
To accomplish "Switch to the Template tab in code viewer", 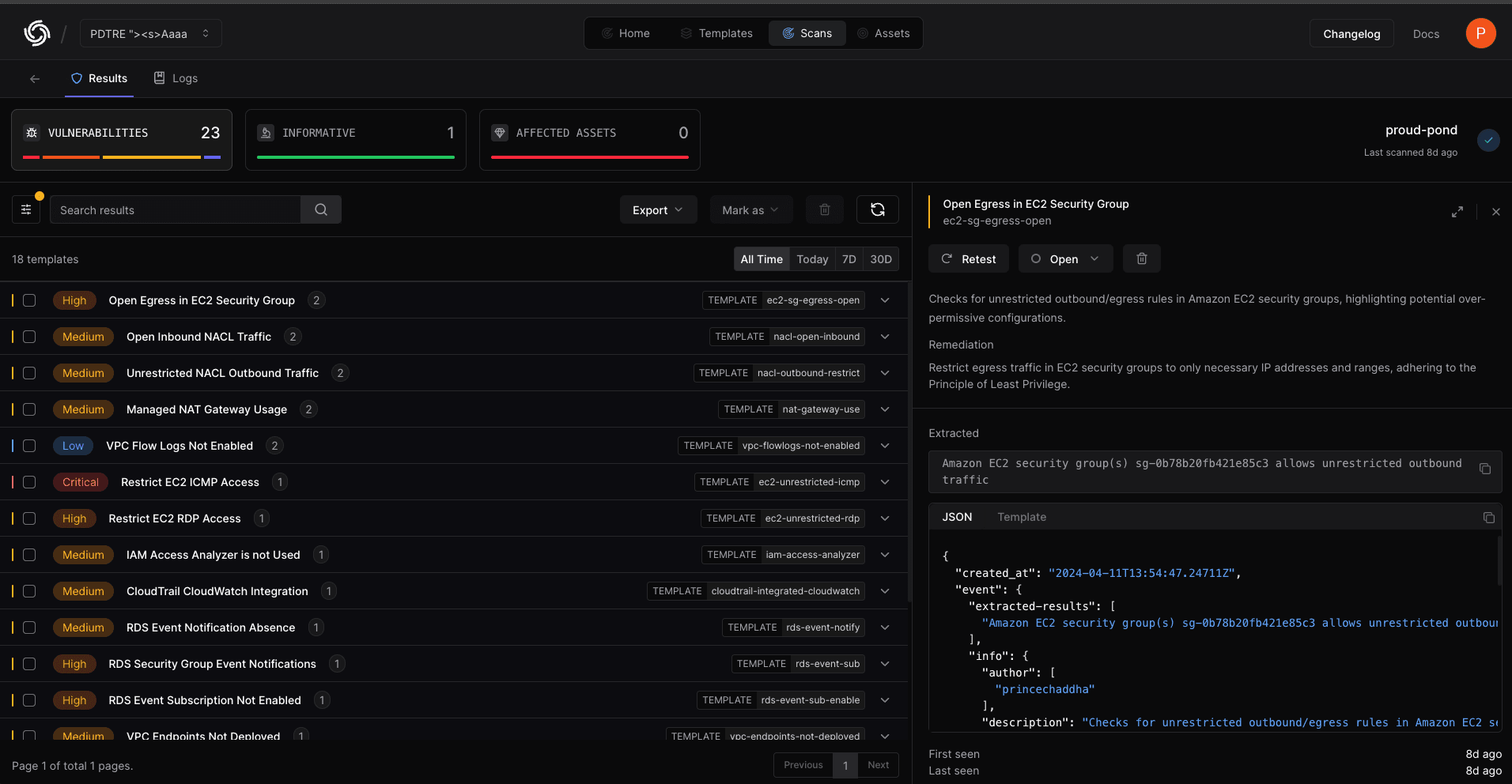I will point(1021,517).
